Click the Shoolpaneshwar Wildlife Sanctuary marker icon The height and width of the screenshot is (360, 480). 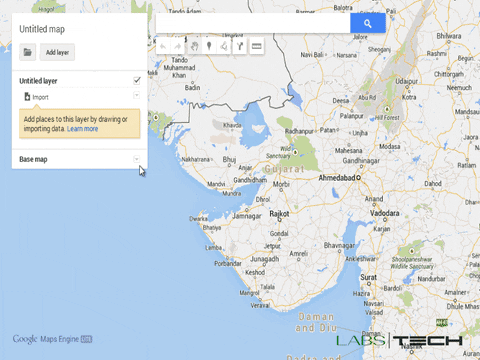412,251
